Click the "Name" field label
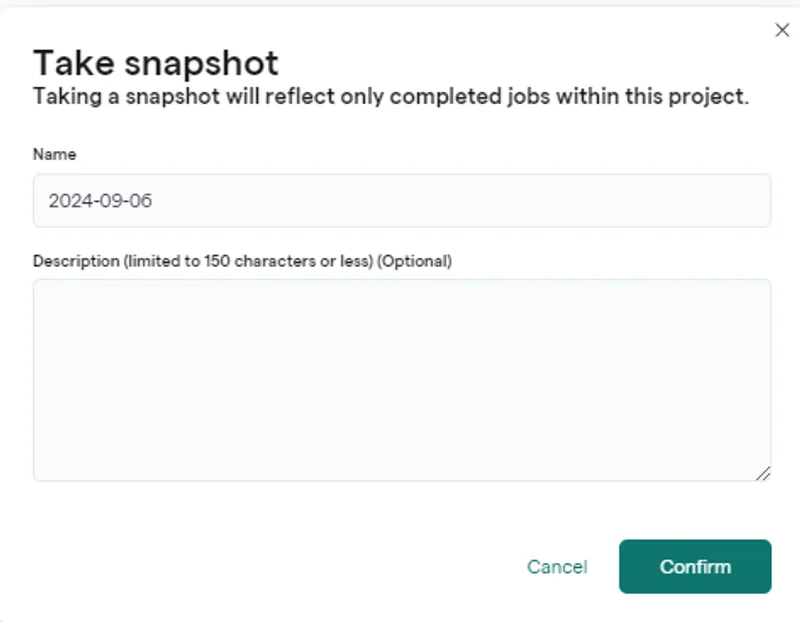 (54, 154)
